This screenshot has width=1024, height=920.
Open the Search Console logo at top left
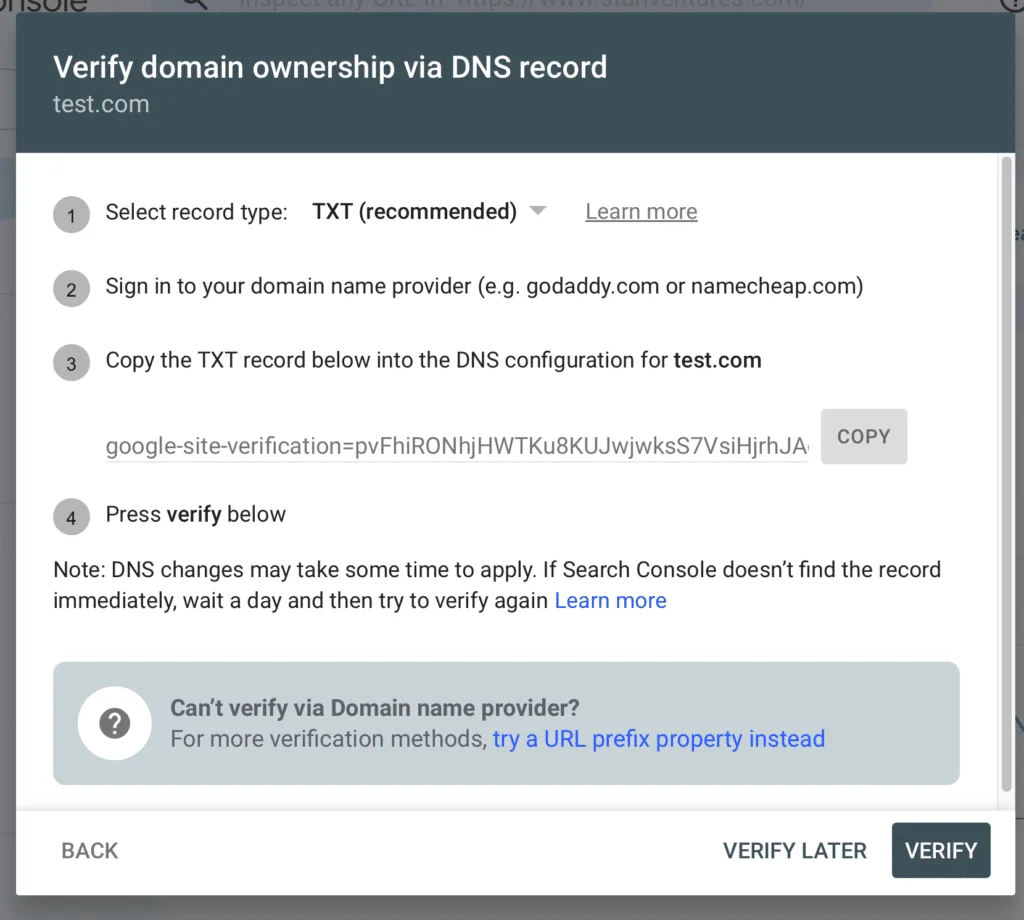[x=45, y=5]
